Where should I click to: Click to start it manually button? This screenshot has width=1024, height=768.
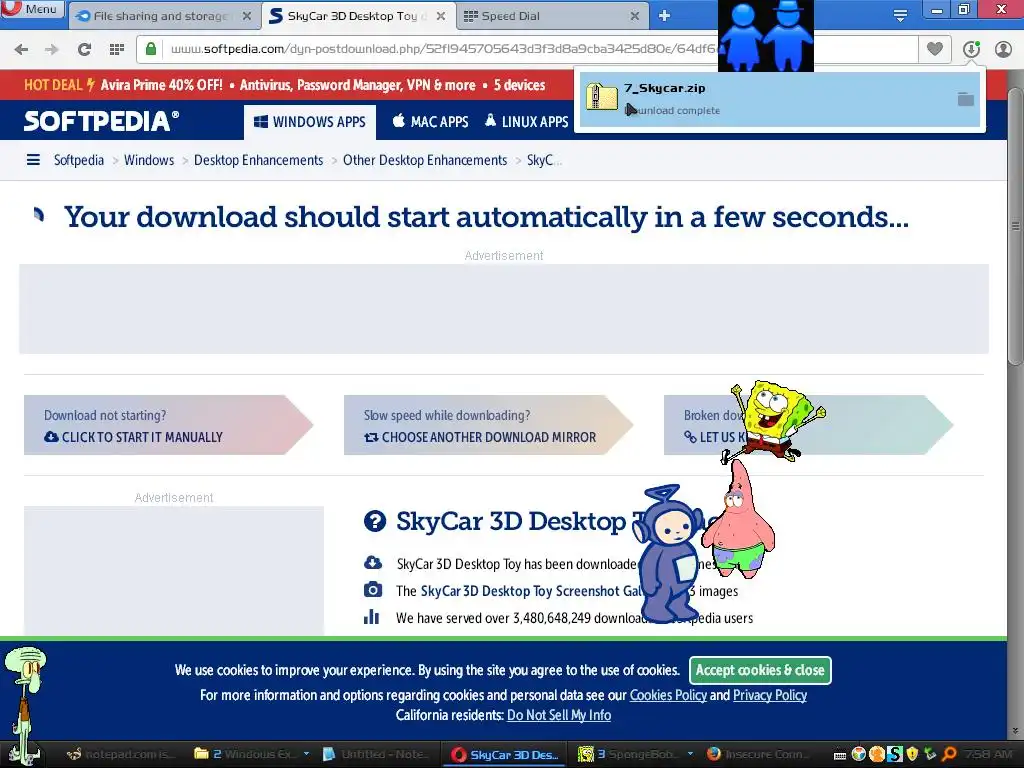(168, 425)
